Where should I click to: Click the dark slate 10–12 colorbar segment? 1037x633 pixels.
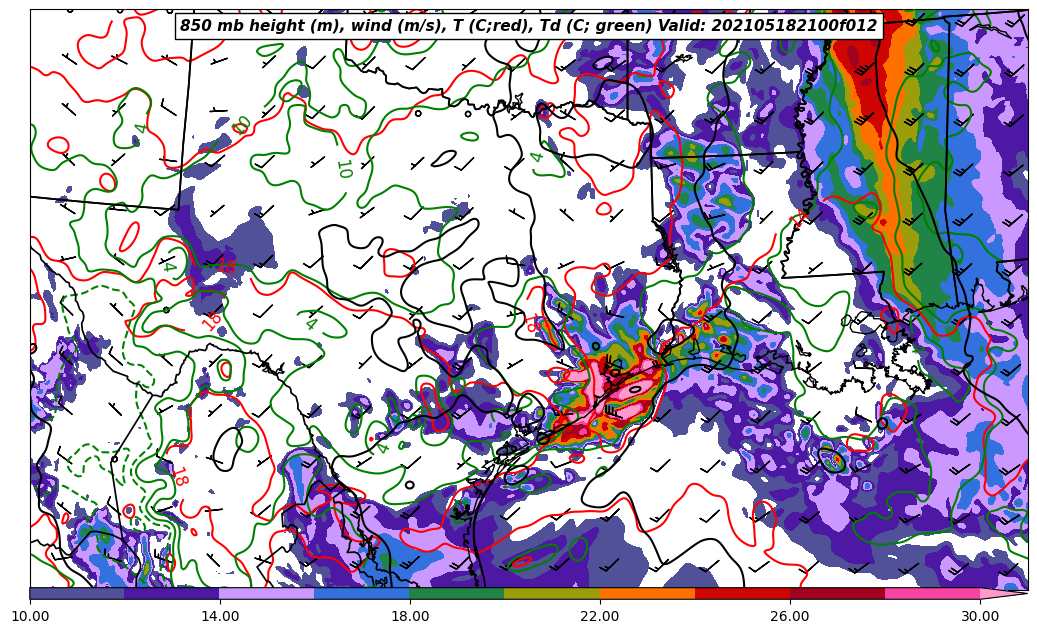point(77,593)
